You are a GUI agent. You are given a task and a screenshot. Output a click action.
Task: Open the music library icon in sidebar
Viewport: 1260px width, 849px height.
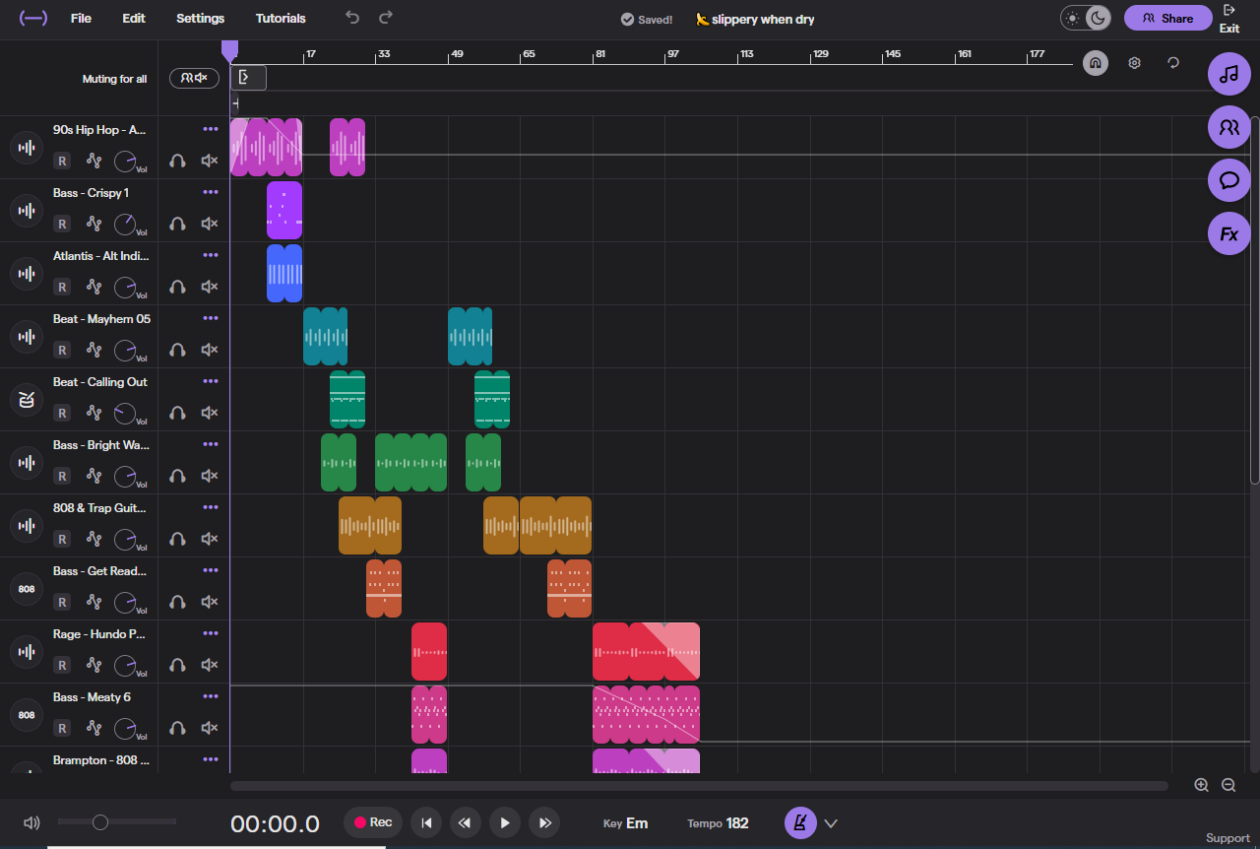click(1229, 74)
